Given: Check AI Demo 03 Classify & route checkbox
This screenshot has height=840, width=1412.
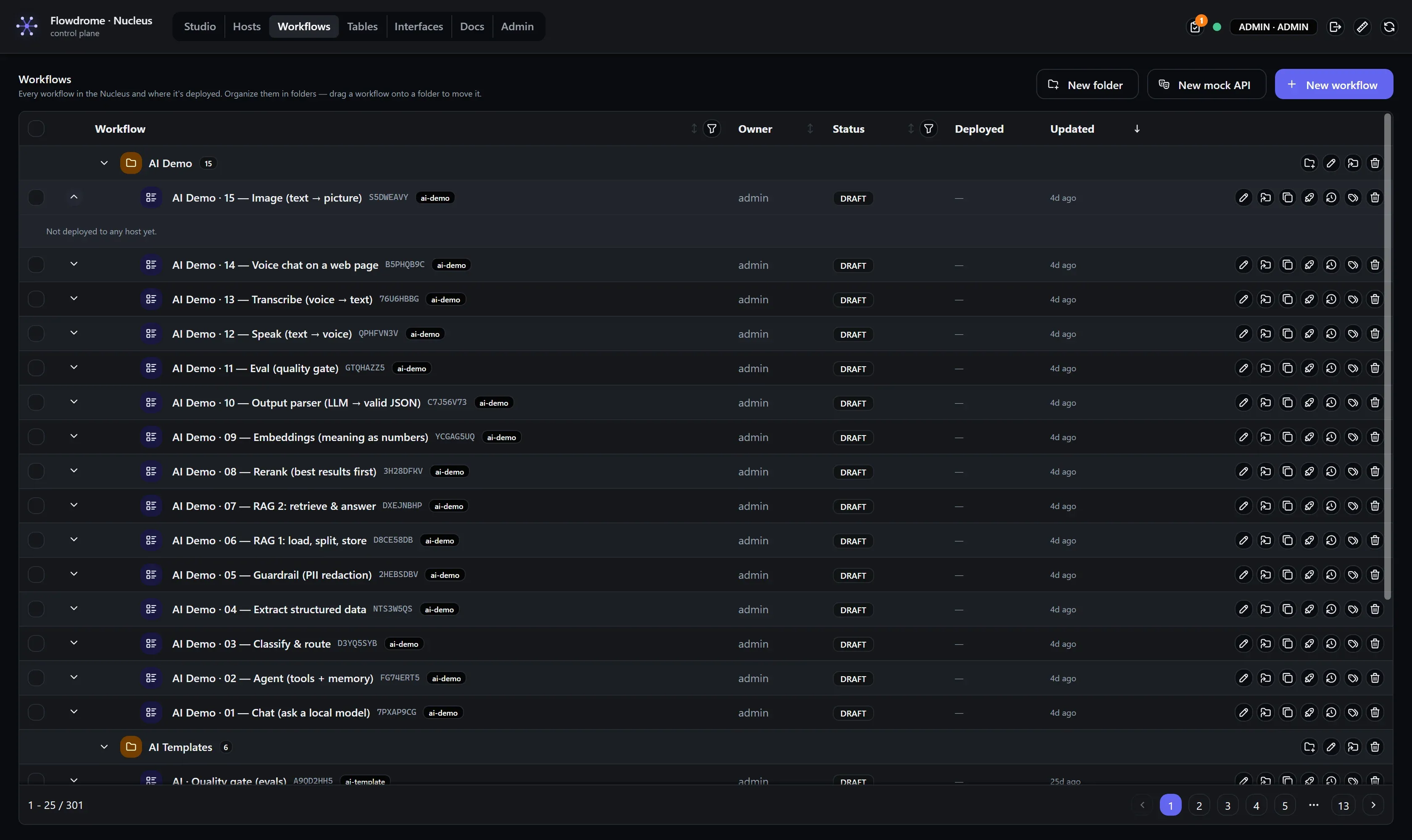Looking at the screenshot, I should point(36,643).
